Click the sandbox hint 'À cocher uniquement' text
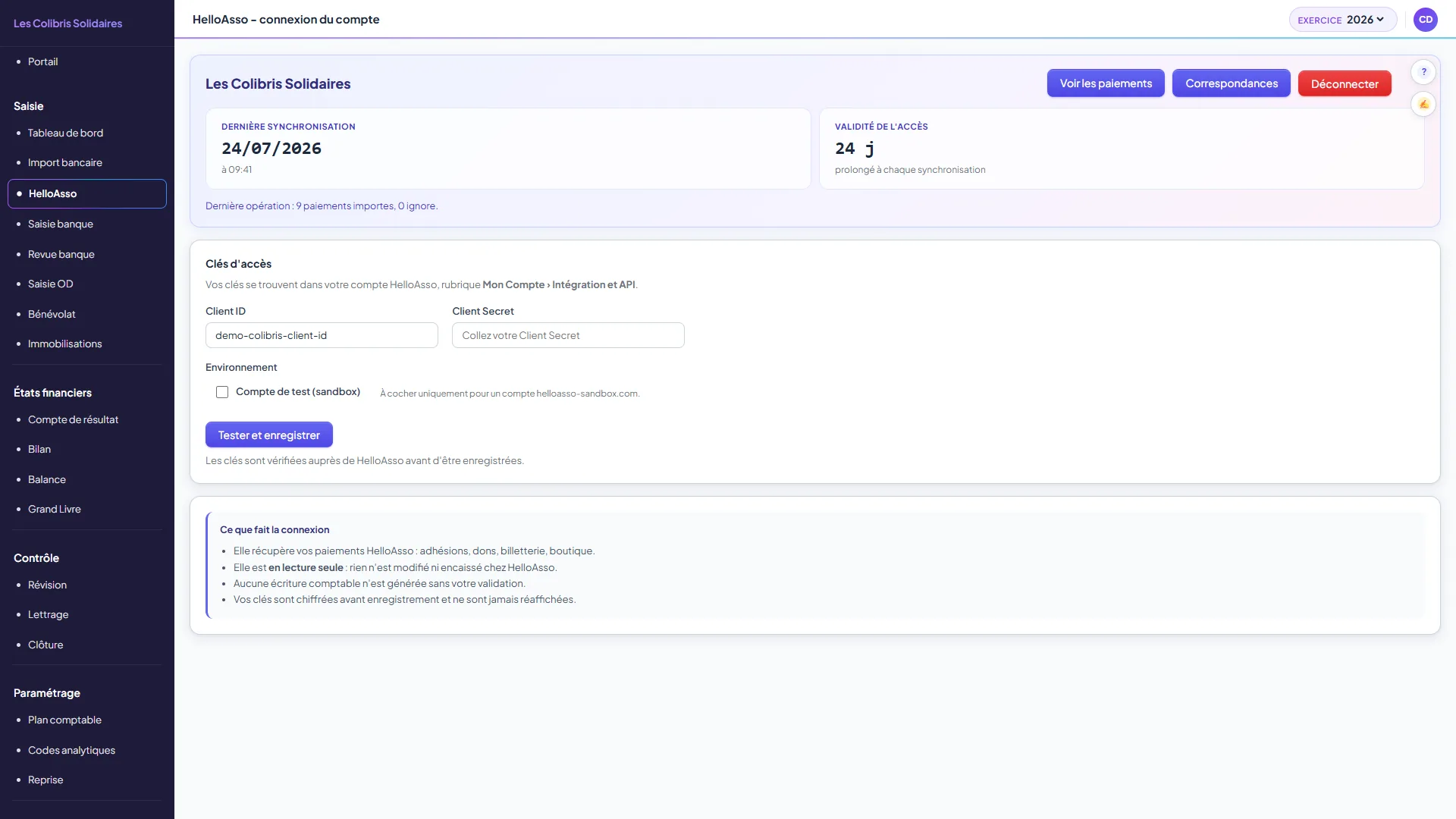This screenshot has width=1456, height=819. tap(510, 394)
